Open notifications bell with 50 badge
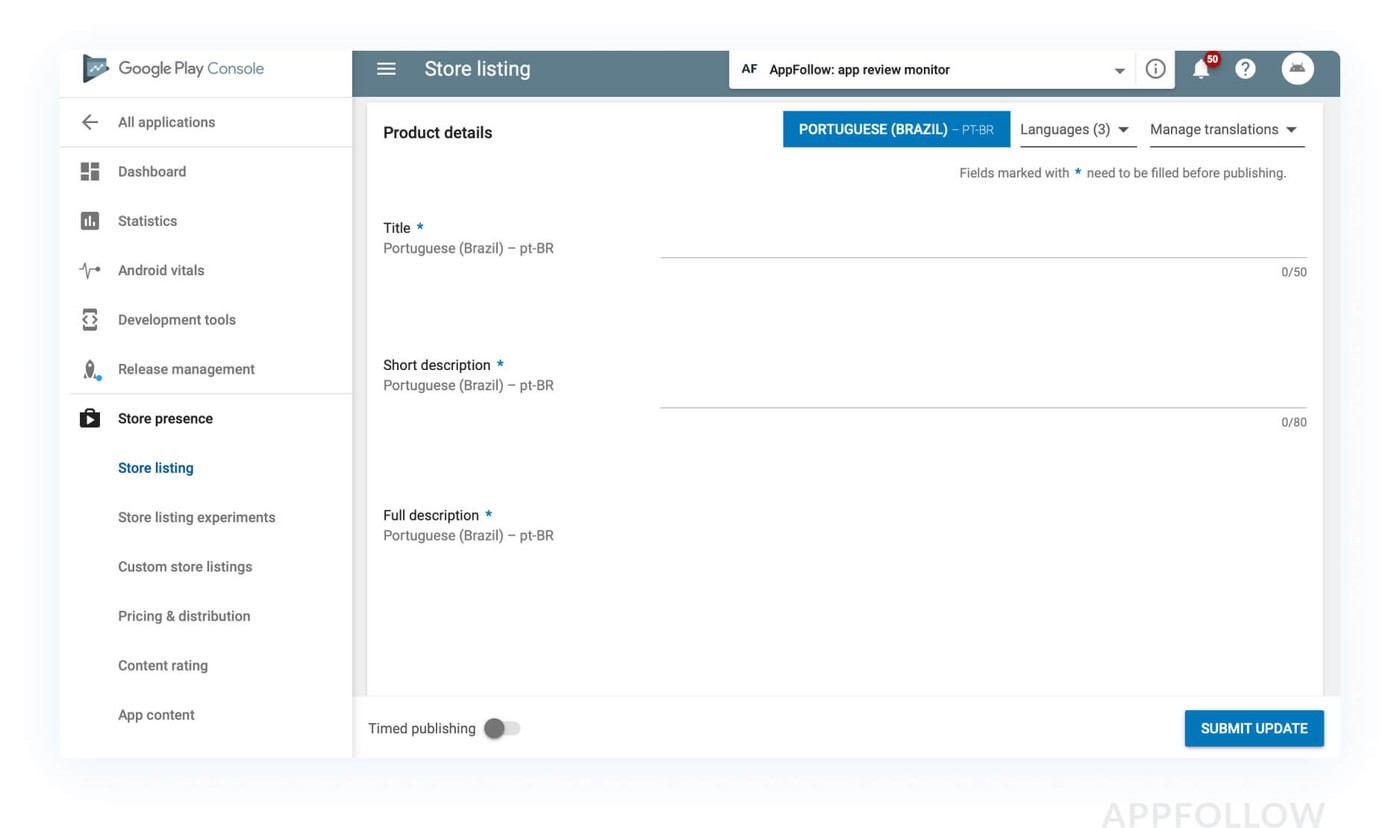 [x=1201, y=69]
